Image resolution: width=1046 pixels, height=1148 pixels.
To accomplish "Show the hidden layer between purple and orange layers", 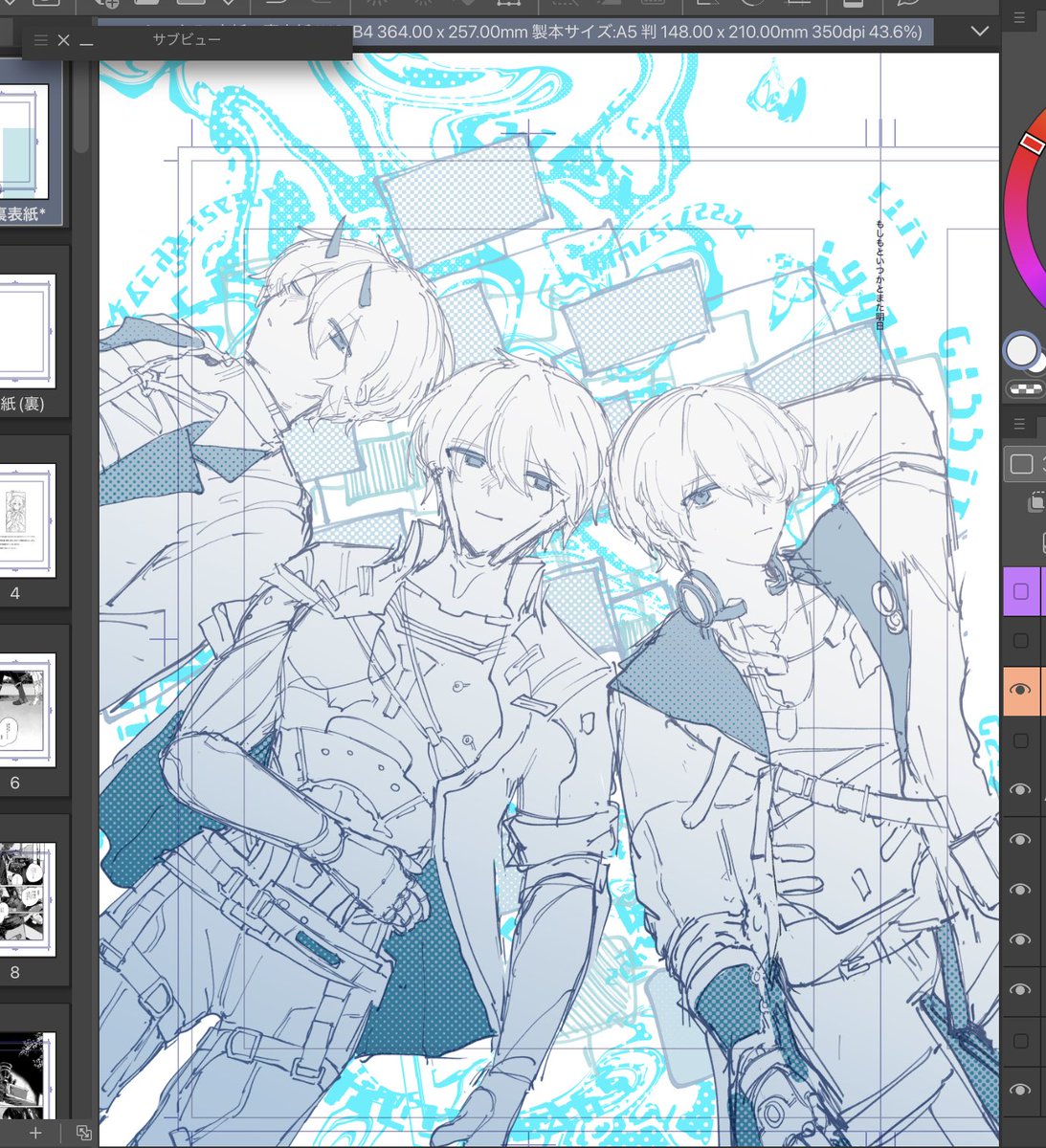I will click(x=1020, y=641).
